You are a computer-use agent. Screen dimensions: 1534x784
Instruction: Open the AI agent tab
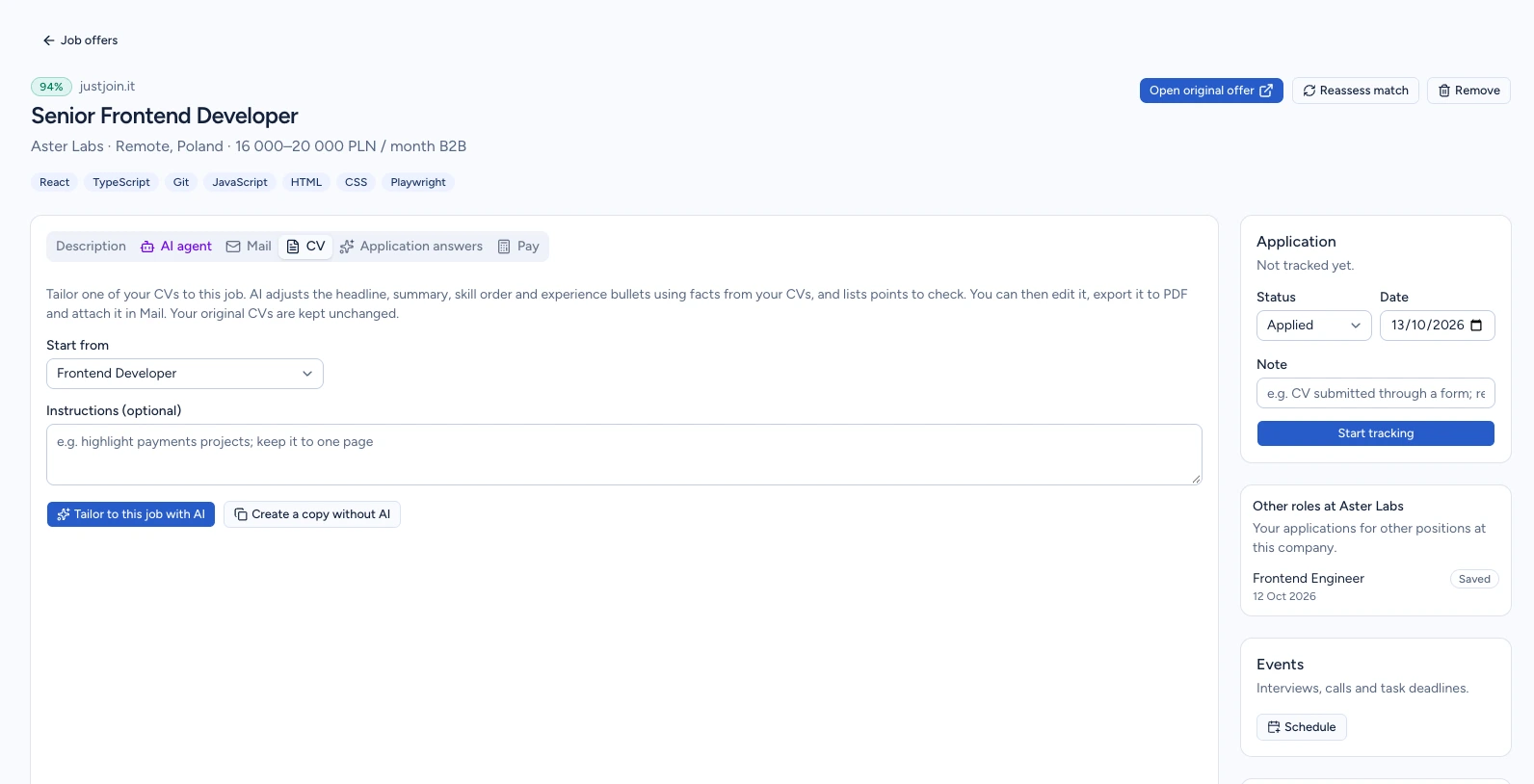point(176,247)
